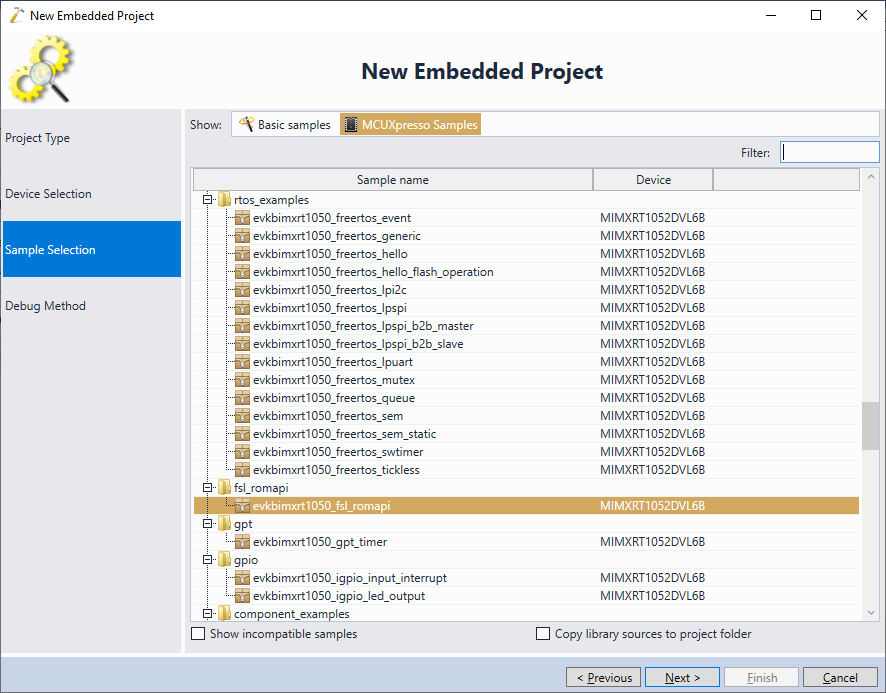This screenshot has height=693, width=886.
Task: Select evkbimxrt1050_igpio_input_interrupt sample text
Action: tap(350, 578)
